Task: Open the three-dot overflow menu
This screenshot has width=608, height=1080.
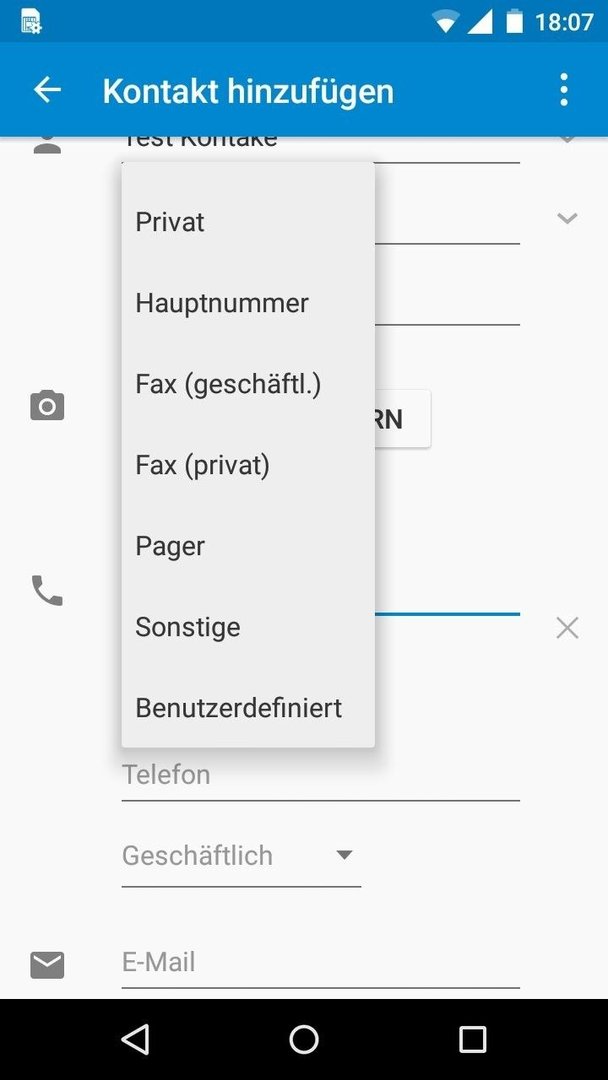Action: [x=564, y=90]
